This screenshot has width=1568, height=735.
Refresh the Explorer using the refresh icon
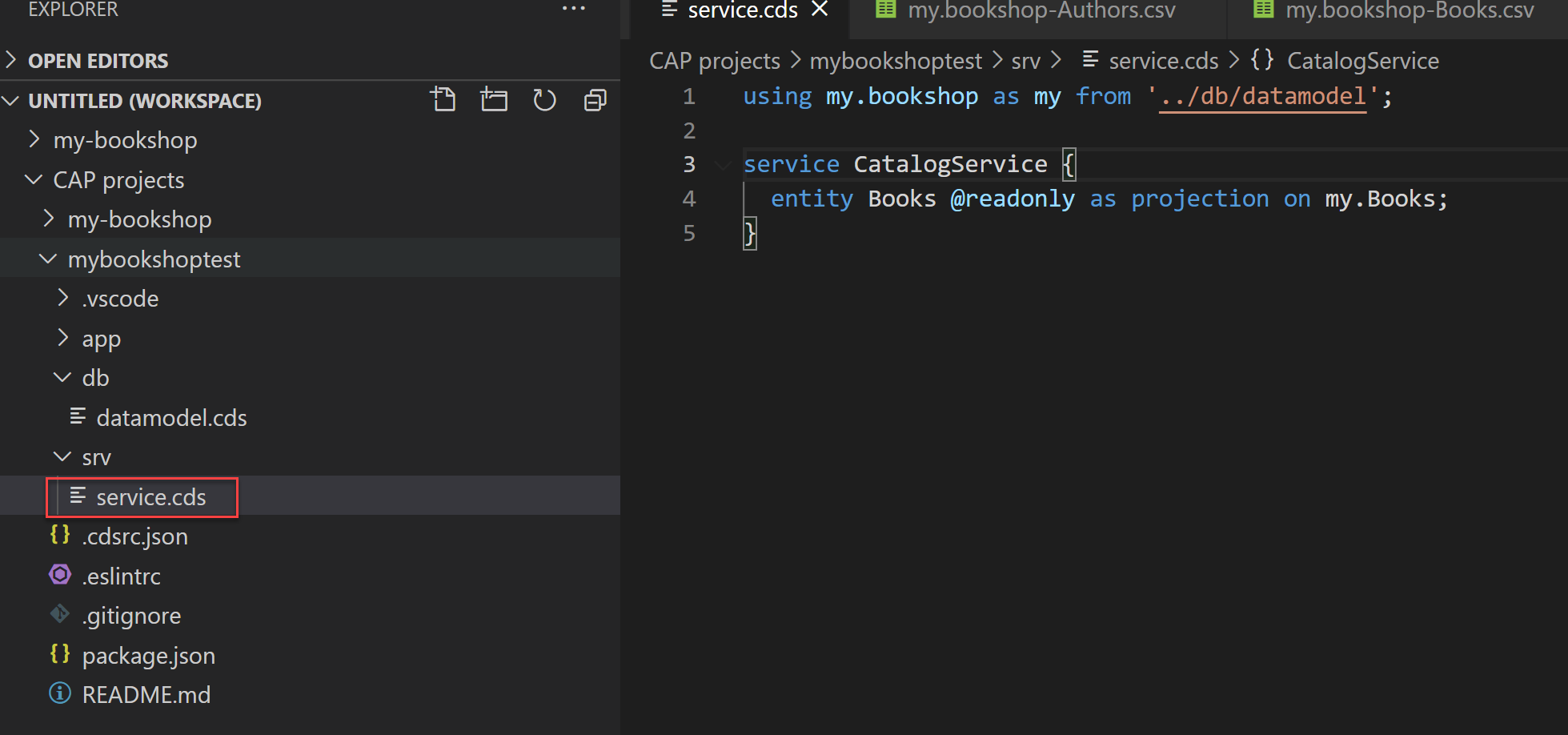click(544, 99)
